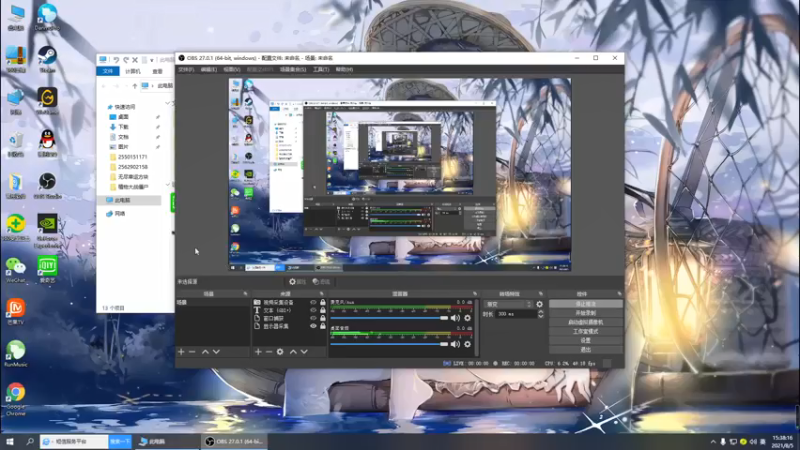Open WeChat desktop icon
This screenshot has width=800, height=450.
click(15, 270)
